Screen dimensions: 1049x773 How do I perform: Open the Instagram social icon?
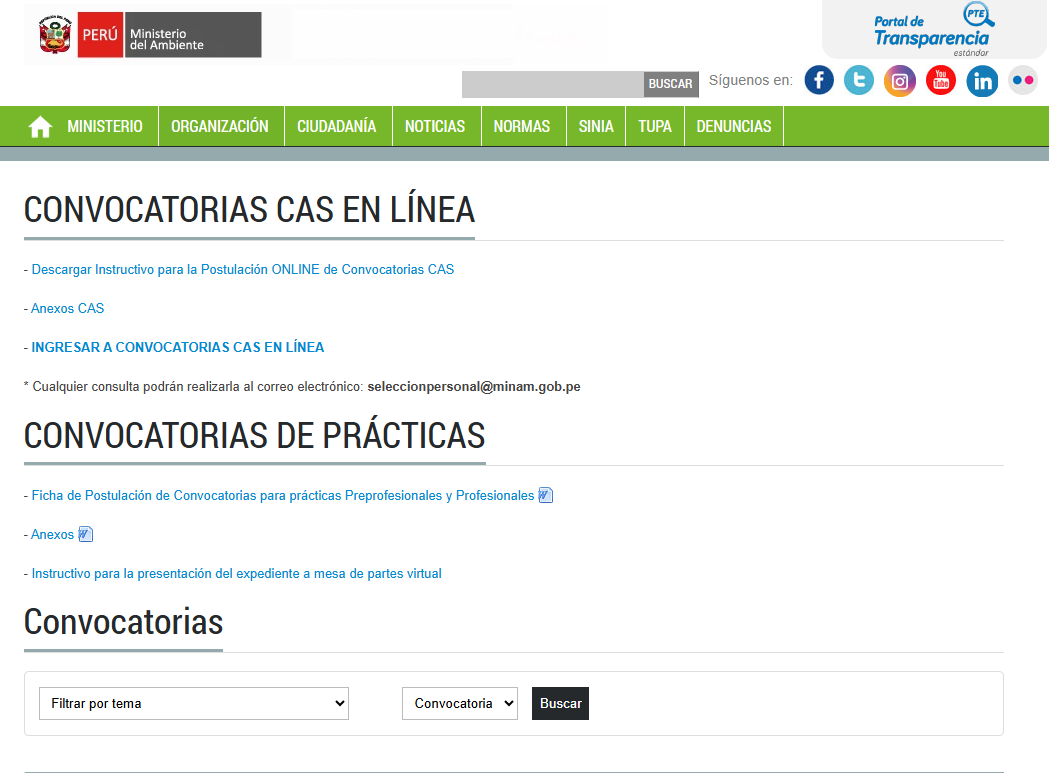tap(900, 81)
